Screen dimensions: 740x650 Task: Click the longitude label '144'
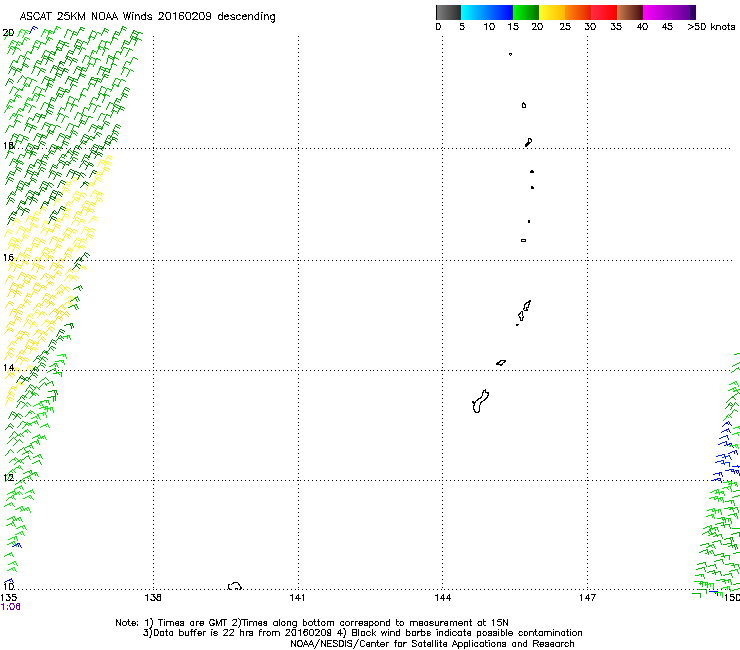click(443, 598)
